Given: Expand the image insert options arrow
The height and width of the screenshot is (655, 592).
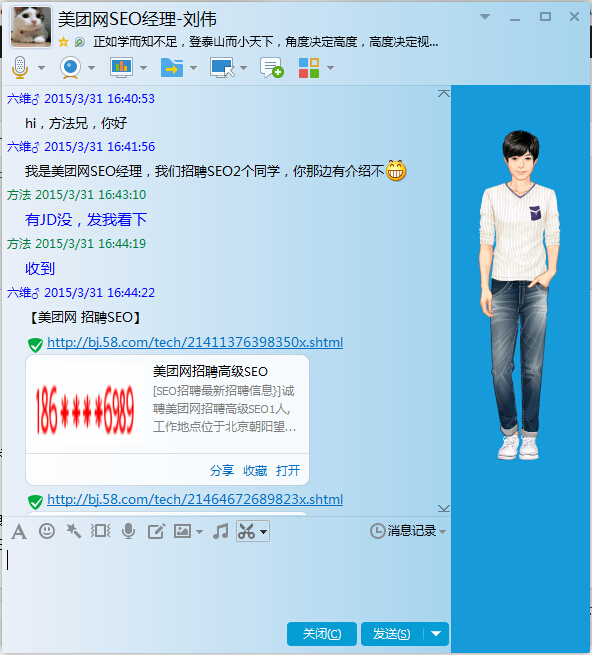Looking at the screenshot, I should coord(199,532).
